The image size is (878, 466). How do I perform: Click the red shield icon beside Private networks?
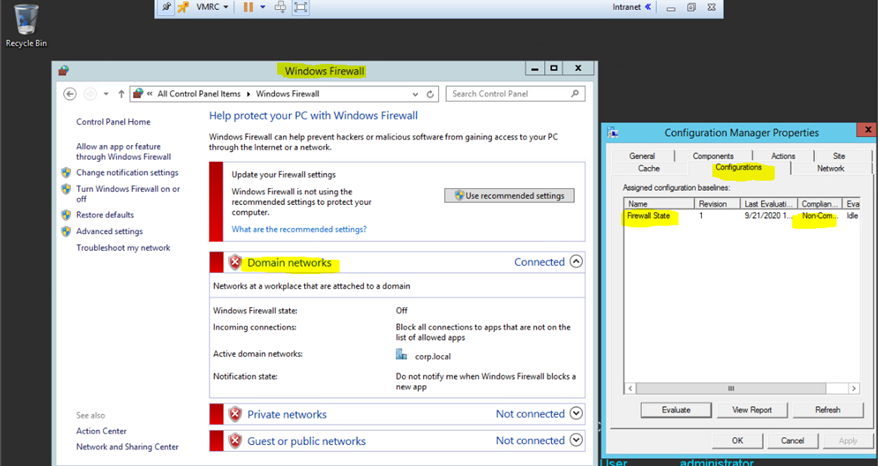tap(235, 414)
